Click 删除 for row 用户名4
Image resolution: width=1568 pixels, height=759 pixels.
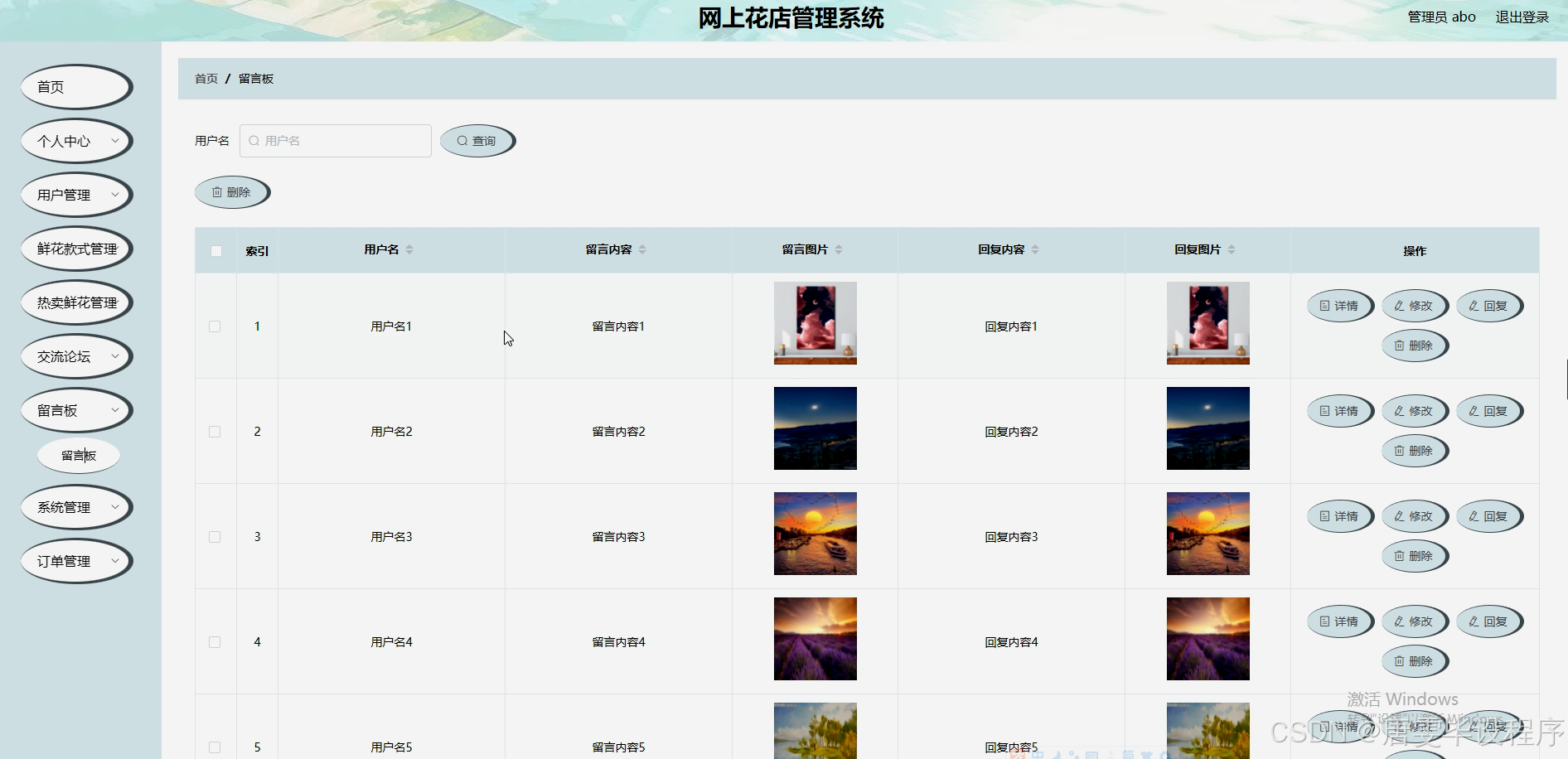point(1415,661)
